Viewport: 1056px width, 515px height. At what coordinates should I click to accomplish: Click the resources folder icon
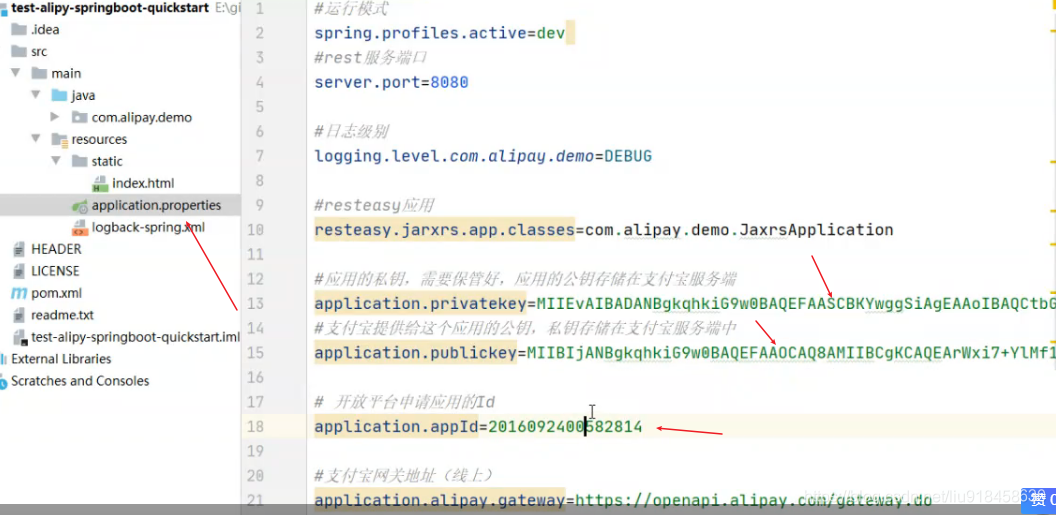[x=59, y=139]
